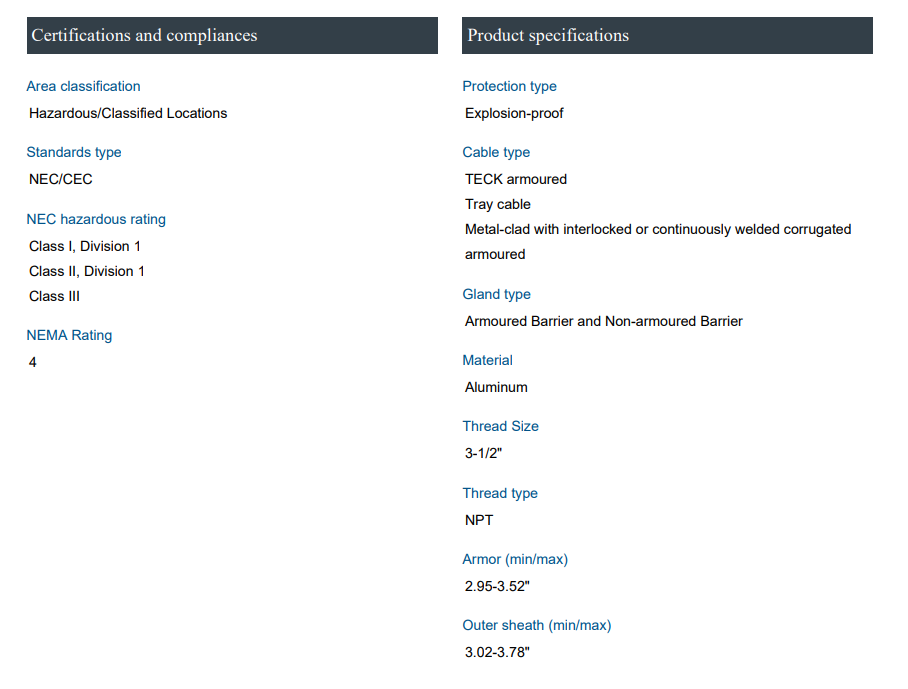Click the Class II, Division 1 entry
The width and height of the screenshot is (908, 689).
tap(87, 271)
